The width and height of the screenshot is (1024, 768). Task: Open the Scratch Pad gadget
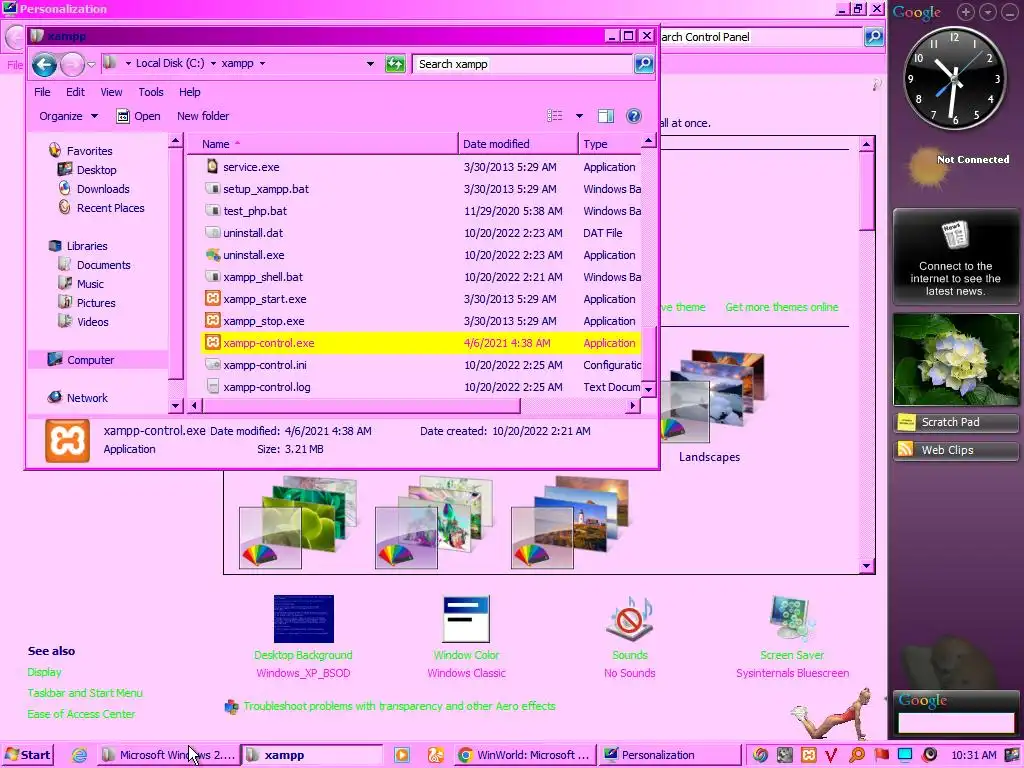pyautogui.click(x=955, y=422)
